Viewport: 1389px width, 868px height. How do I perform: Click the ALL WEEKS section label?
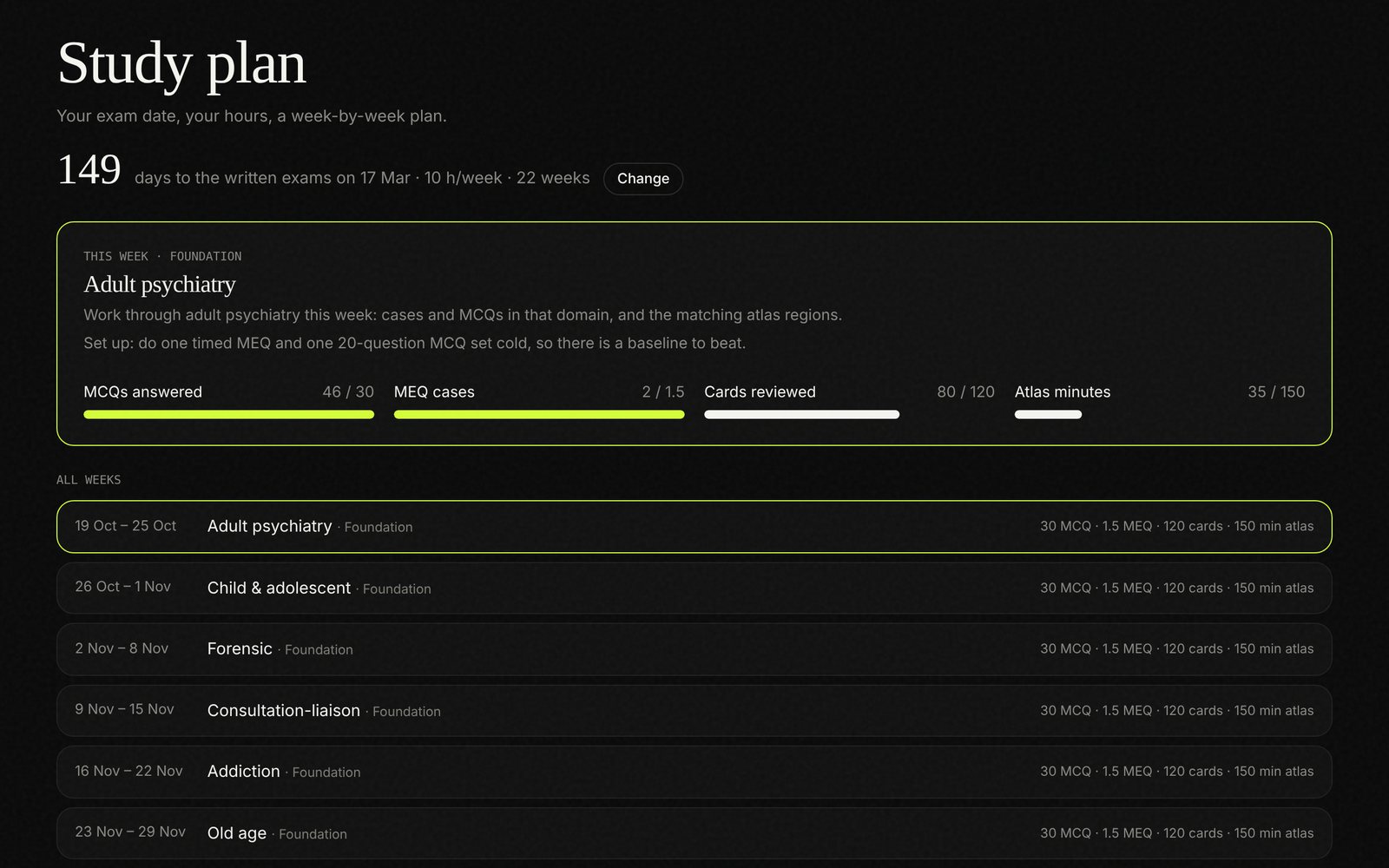coord(89,480)
